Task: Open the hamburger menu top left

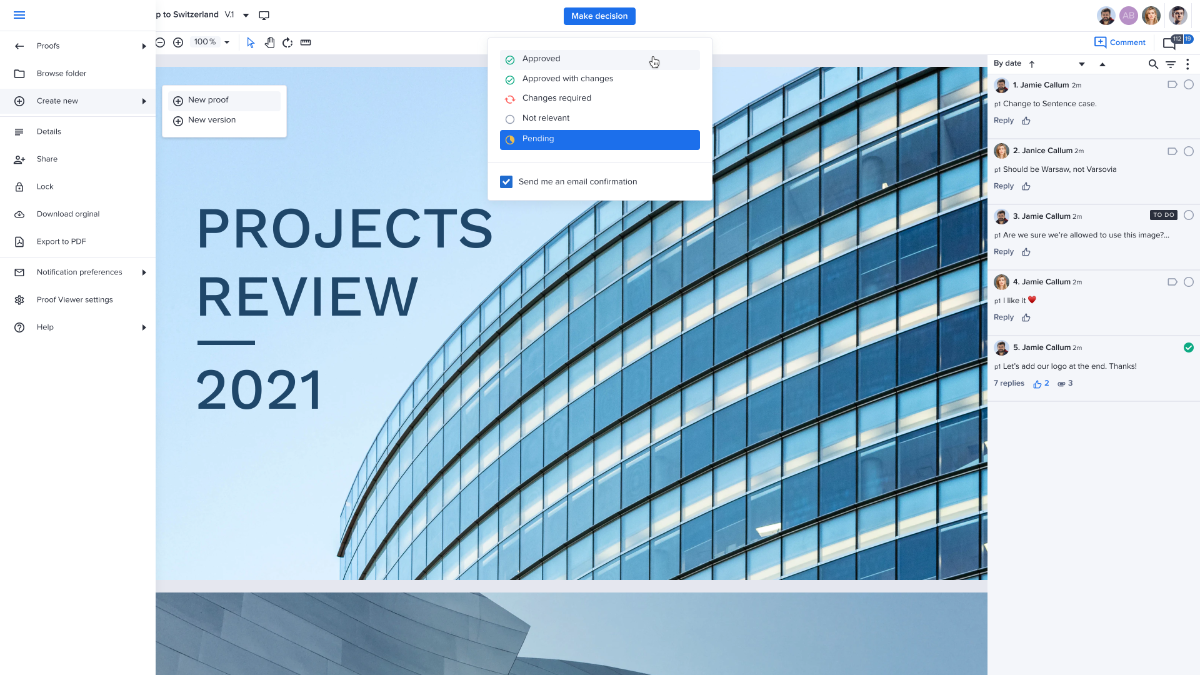Action: [18, 15]
